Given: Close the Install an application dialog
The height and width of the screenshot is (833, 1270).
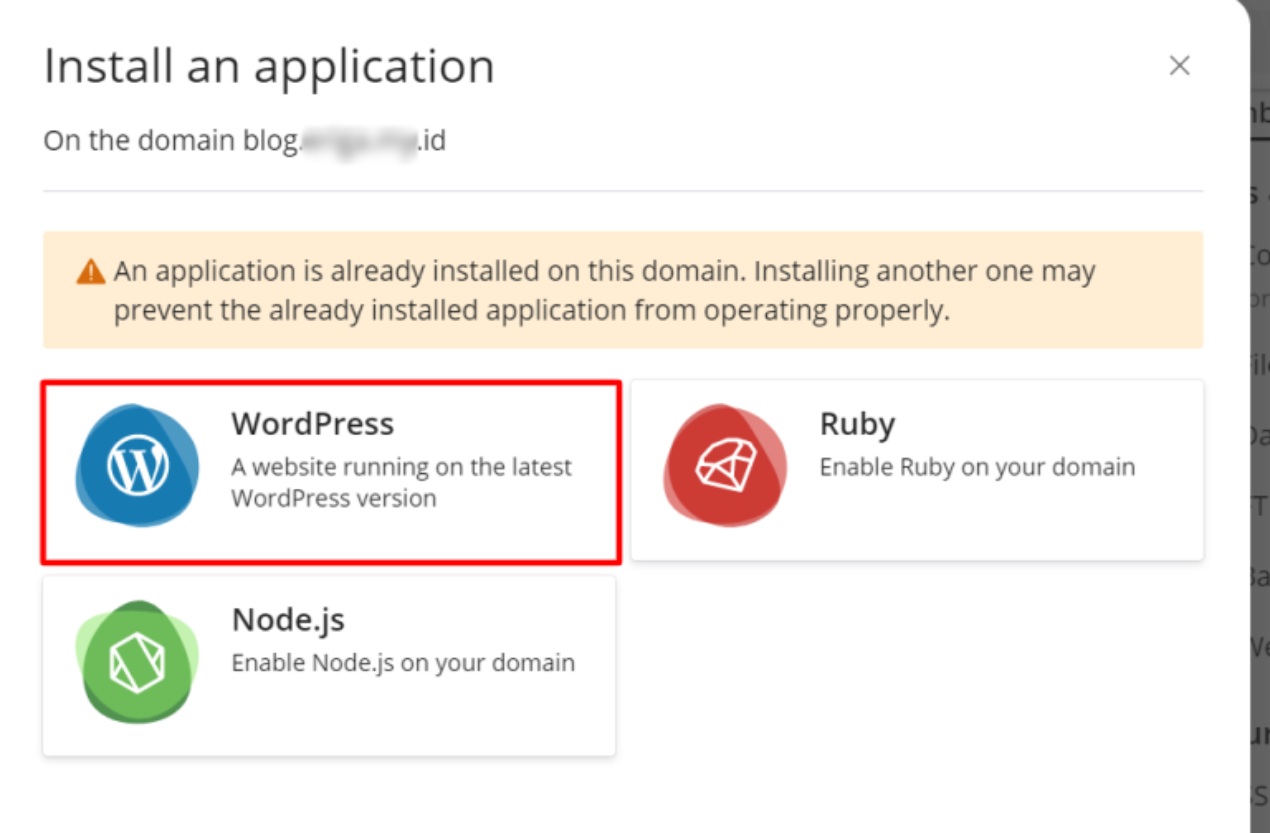Looking at the screenshot, I should (1180, 66).
